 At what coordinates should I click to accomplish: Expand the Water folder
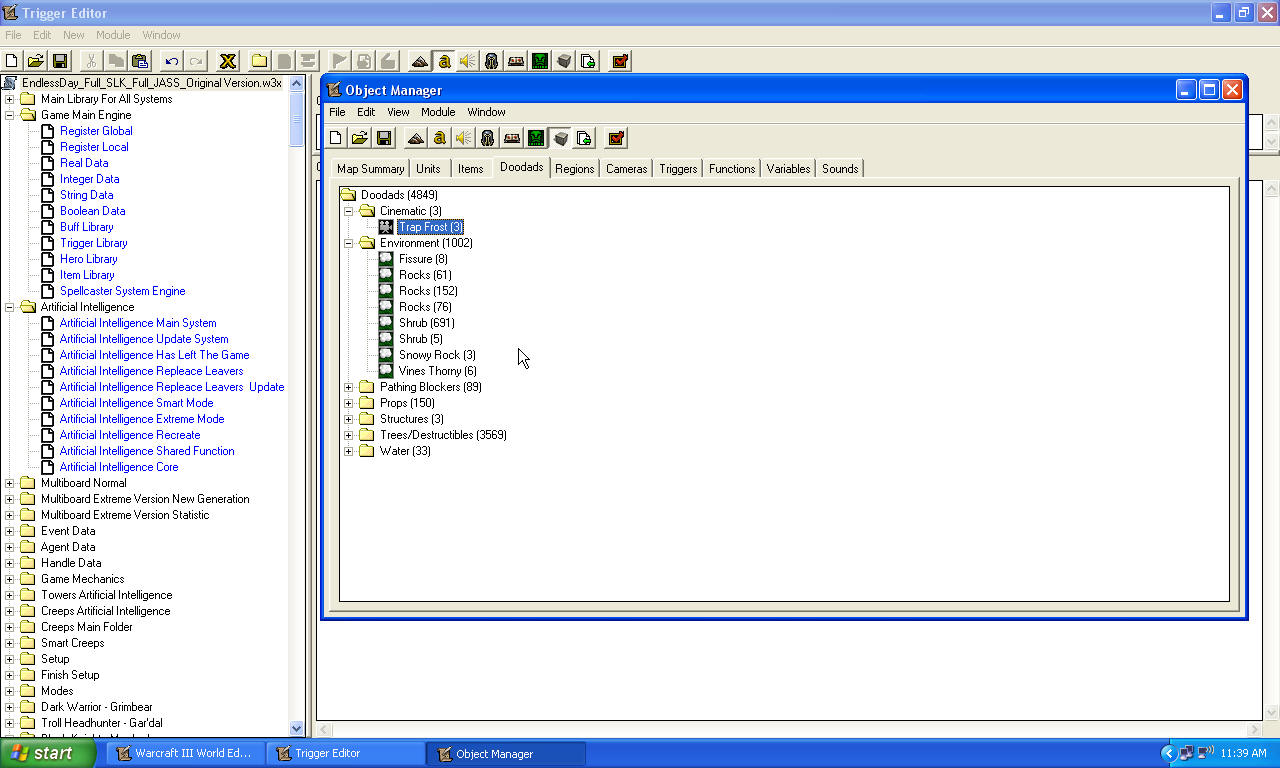click(349, 451)
